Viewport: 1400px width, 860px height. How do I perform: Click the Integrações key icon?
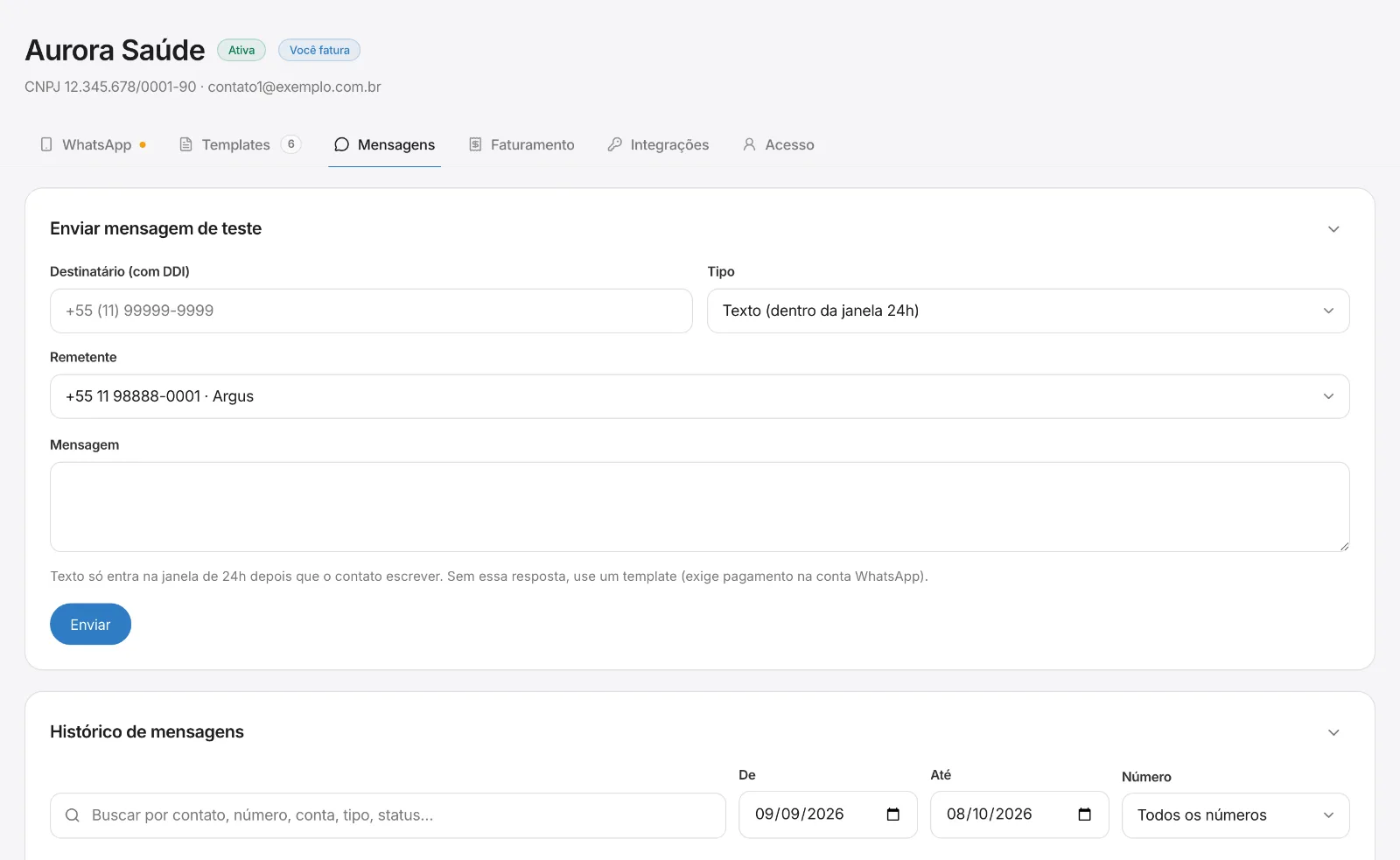point(615,144)
